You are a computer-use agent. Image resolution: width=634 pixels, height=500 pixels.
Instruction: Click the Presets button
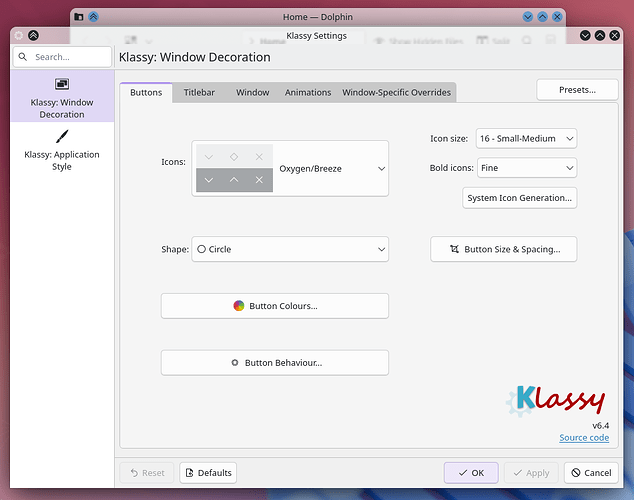click(577, 90)
